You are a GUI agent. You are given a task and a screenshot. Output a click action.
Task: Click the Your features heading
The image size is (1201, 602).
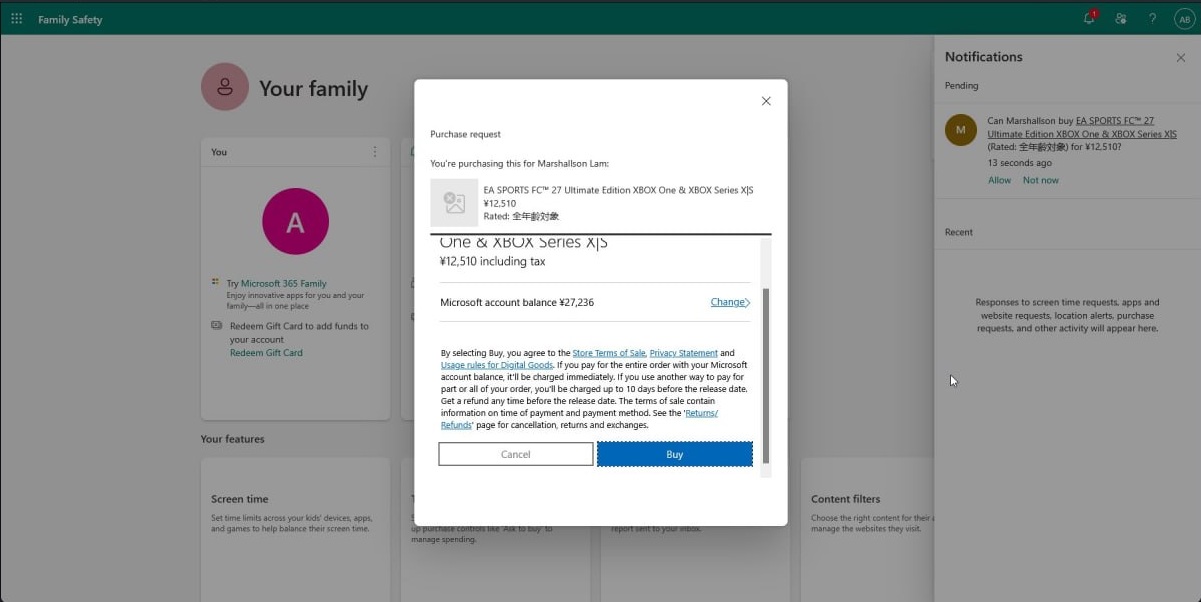(233, 439)
